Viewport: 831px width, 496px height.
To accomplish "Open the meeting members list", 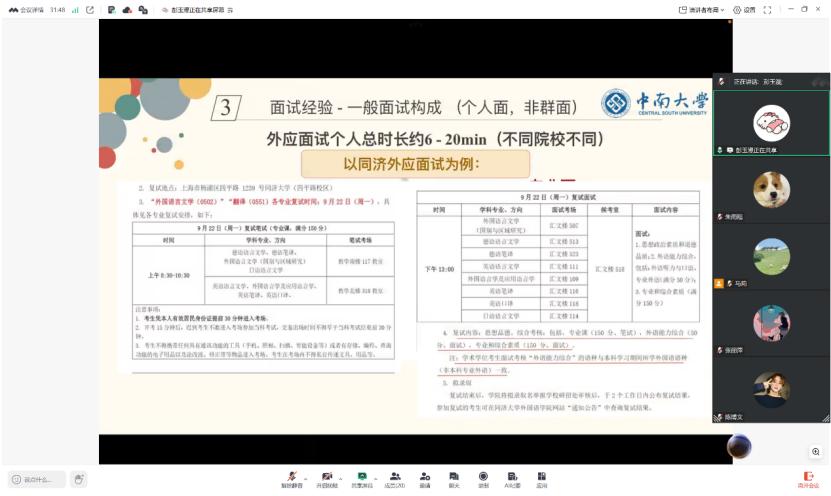I will (394, 478).
